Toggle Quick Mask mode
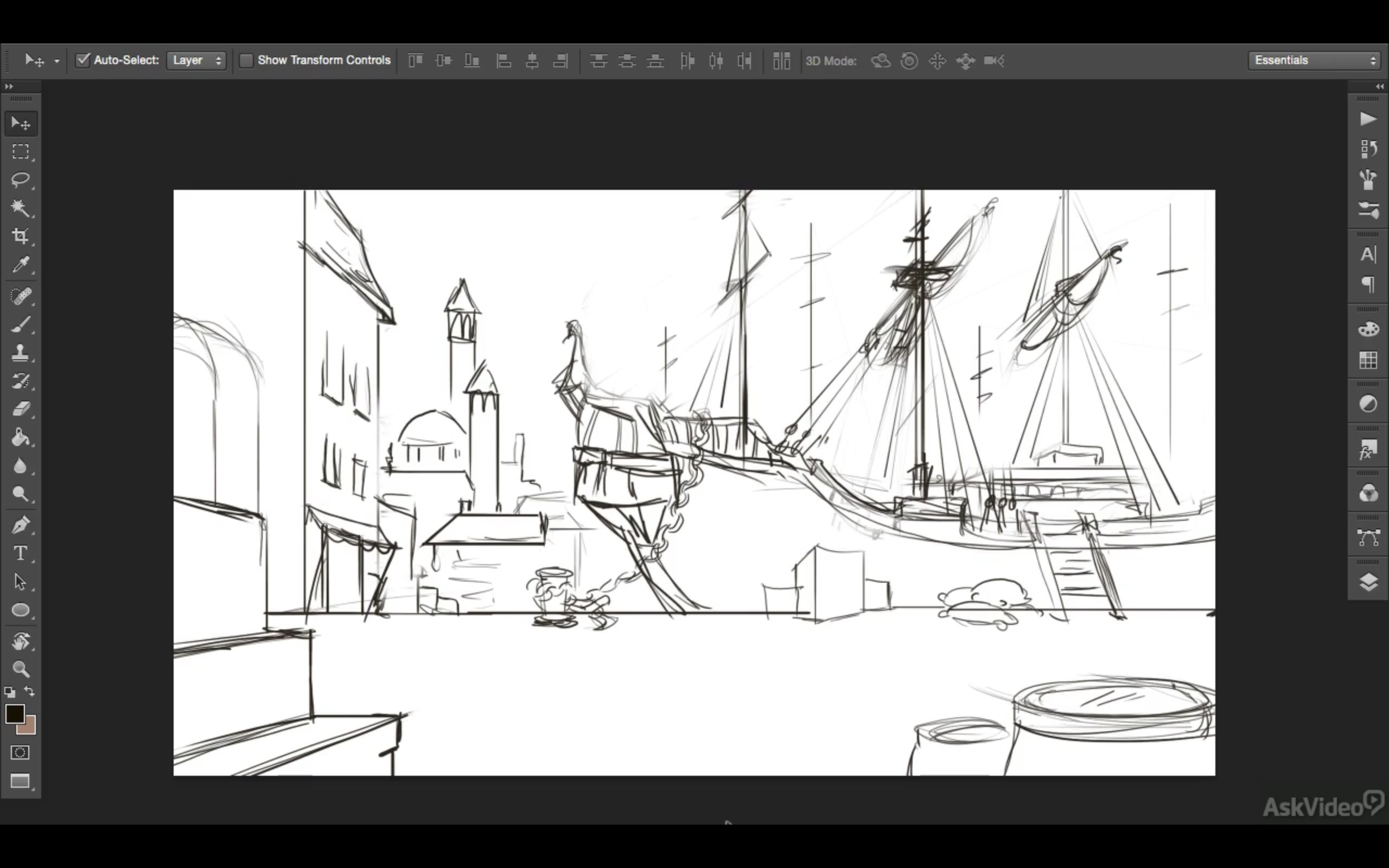 (x=20, y=752)
